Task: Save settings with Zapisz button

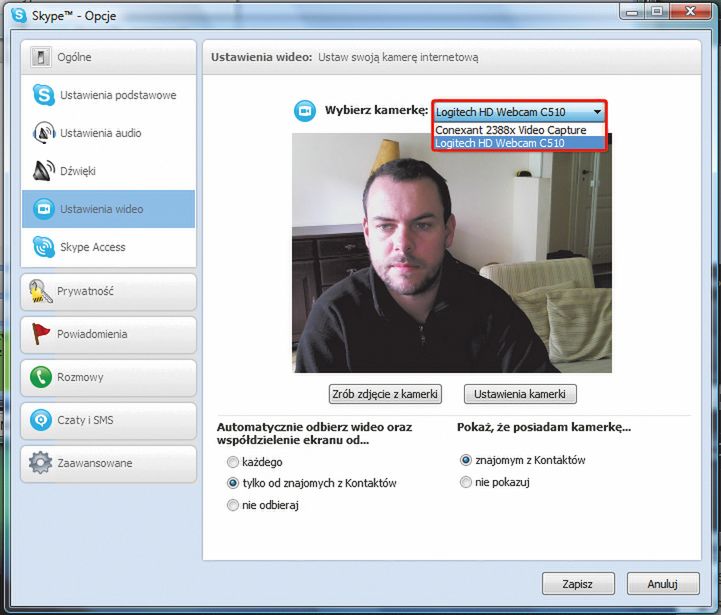Action: coord(578,584)
